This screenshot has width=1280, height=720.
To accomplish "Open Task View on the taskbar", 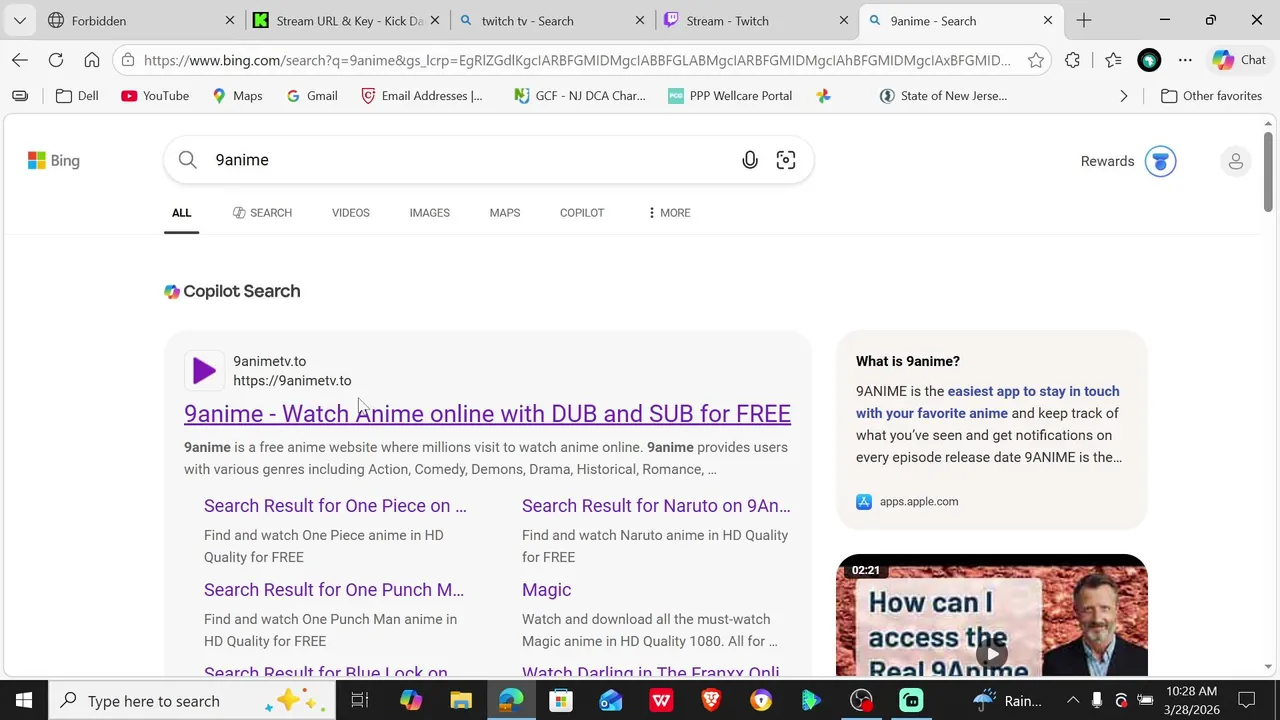I will click(360, 701).
